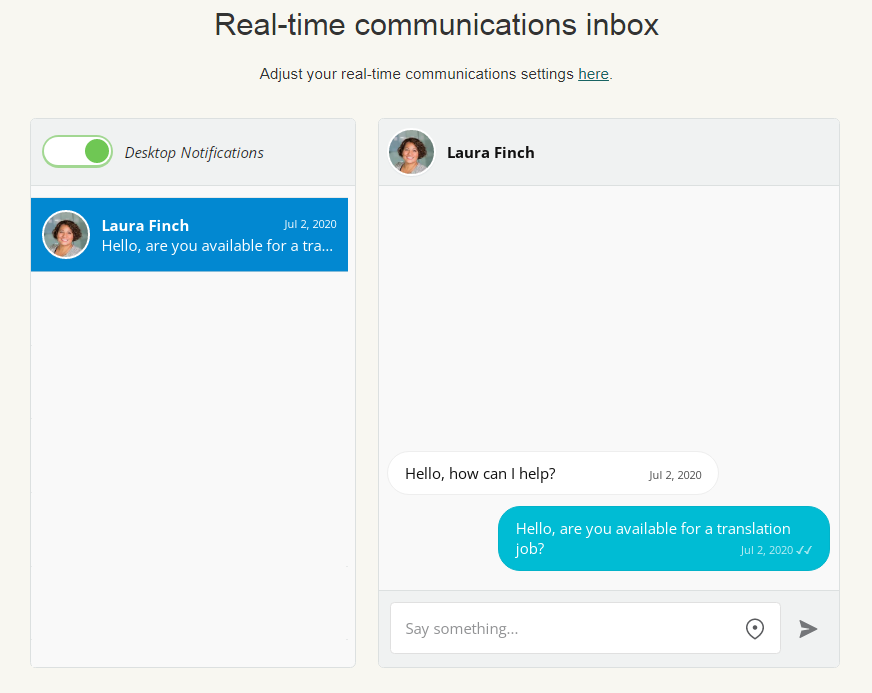The image size is (872, 693).
Task: Click the 'Hello, are you available for a tra...' preview
Action: tap(217, 246)
